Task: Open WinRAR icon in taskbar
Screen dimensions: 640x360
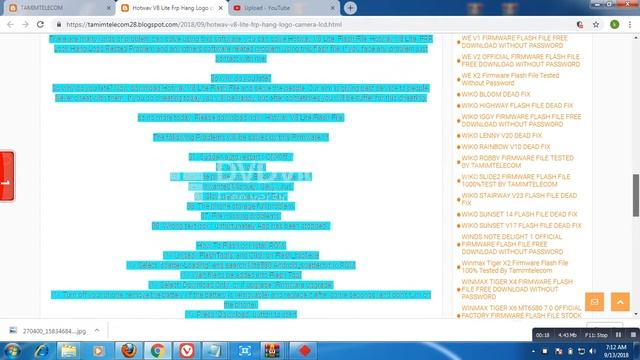Action: tap(273, 351)
